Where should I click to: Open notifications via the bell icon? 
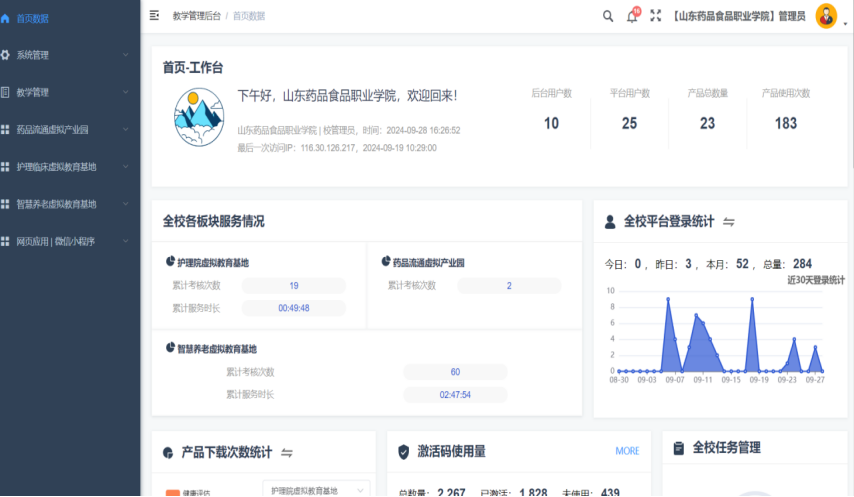pyautogui.click(x=632, y=16)
